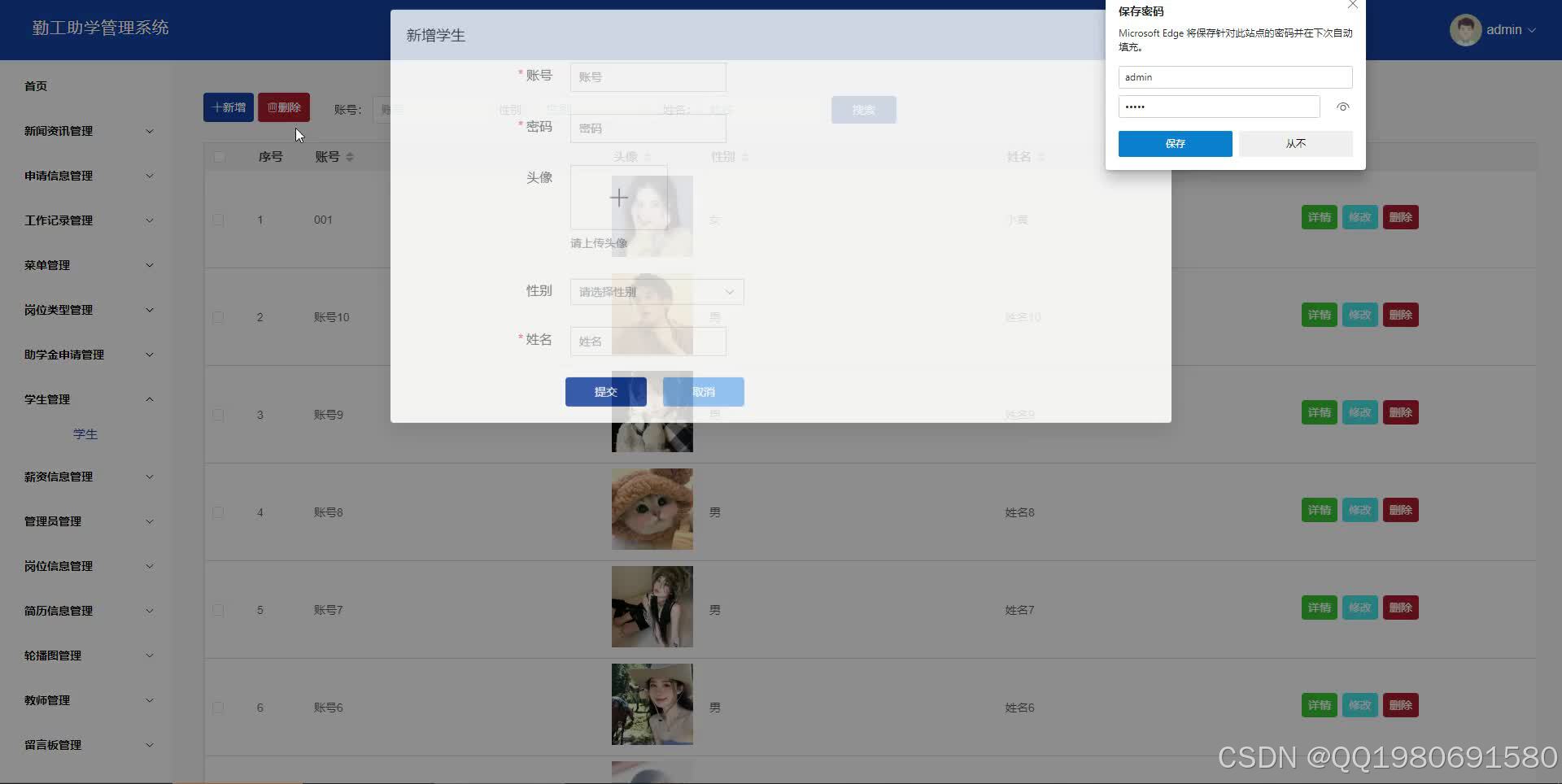Click the sort arrows on 账号 column
Screen dimensions: 1562x784
tap(349, 156)
